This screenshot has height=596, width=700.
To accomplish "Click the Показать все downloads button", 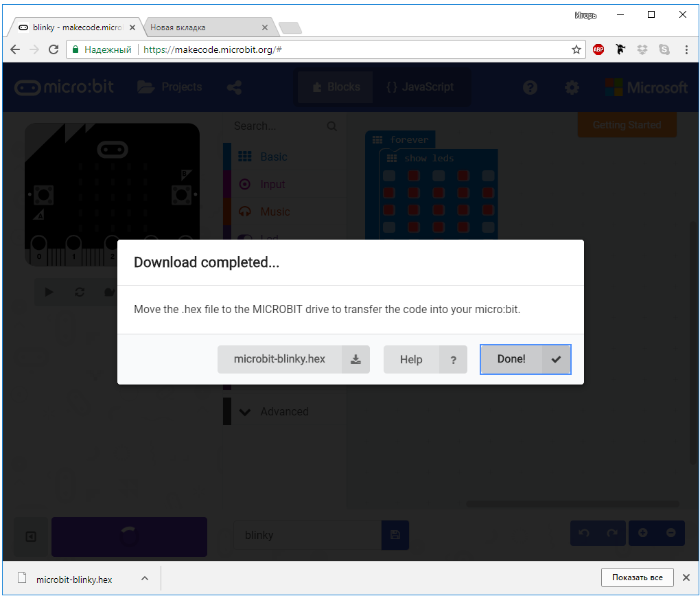I will tap(636, 578).
